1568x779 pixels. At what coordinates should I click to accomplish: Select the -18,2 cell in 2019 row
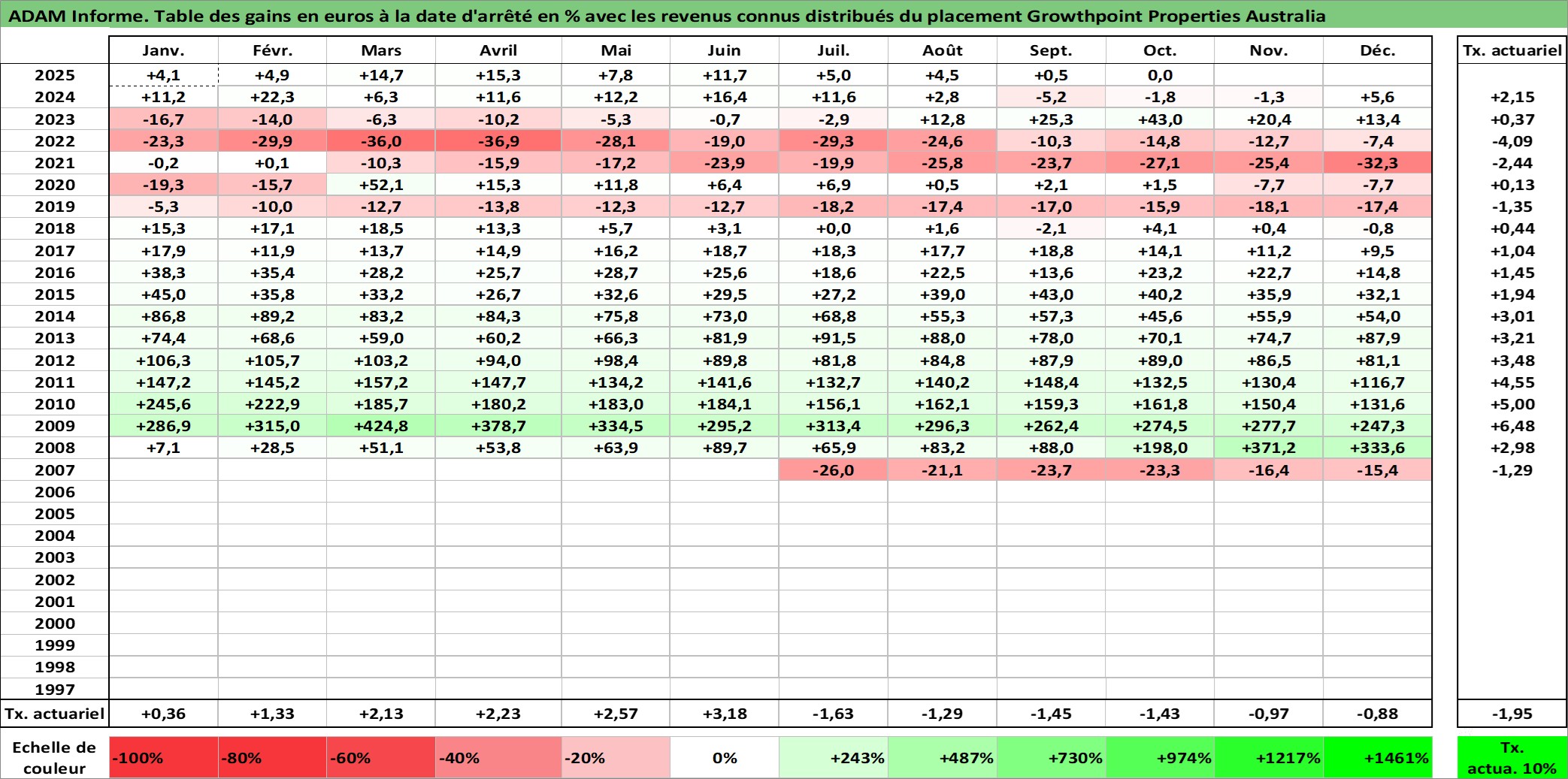point(834,207)
